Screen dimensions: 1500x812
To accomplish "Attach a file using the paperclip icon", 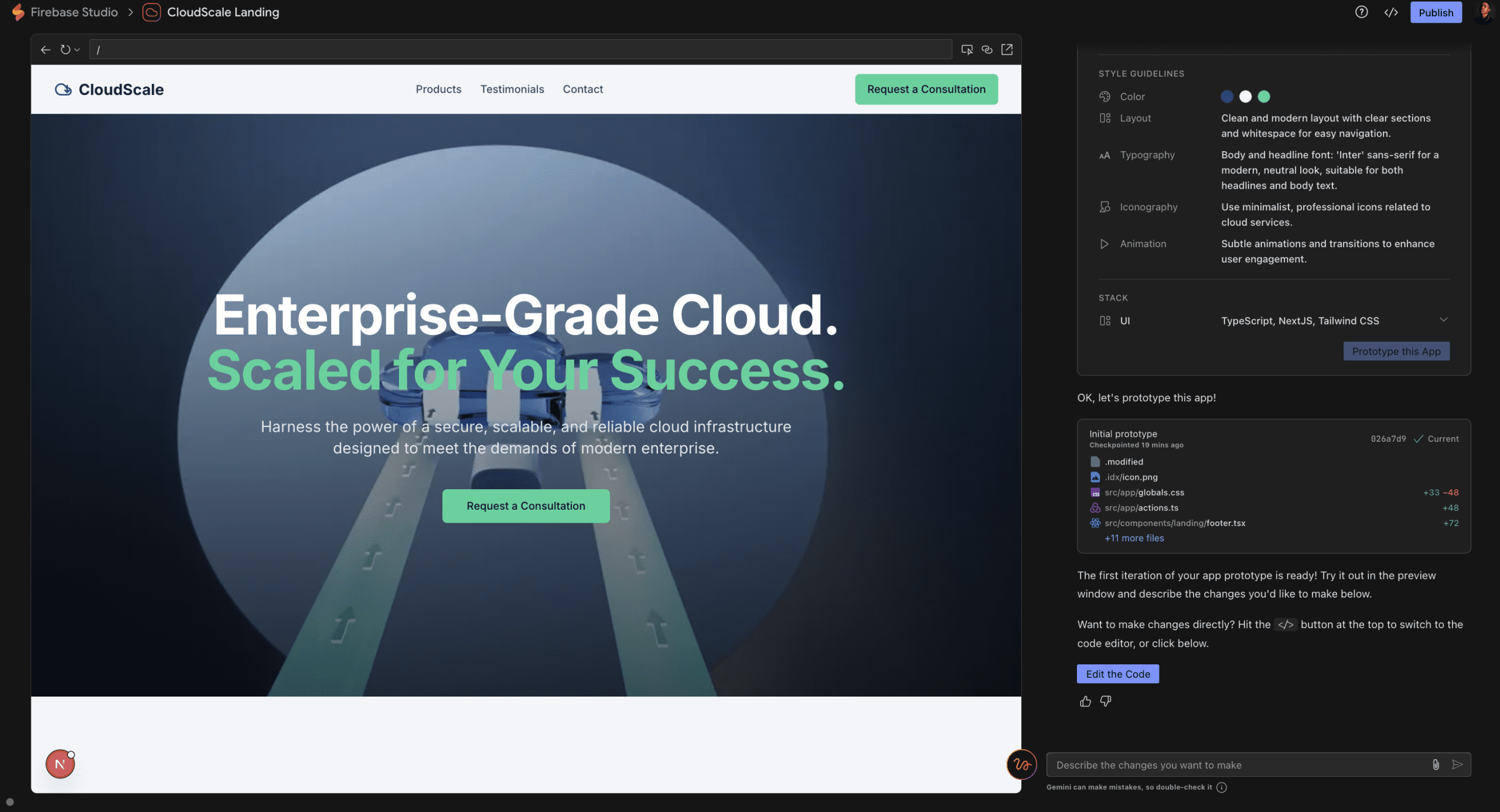I will tap(1436, 765).
